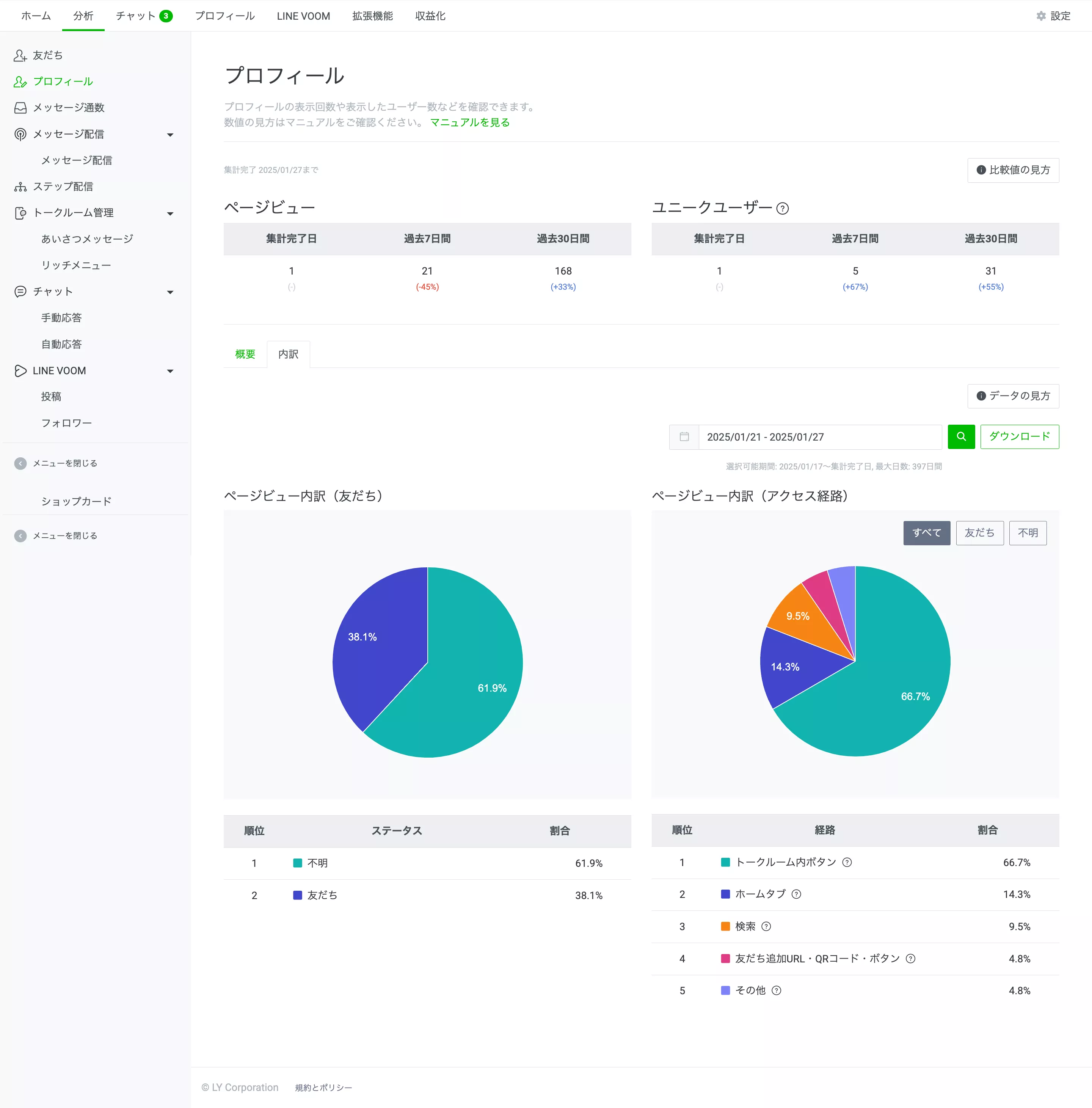Open the 設定 gear icon
Viewport: 1092px width, 1108px height.
point(1041,16)
